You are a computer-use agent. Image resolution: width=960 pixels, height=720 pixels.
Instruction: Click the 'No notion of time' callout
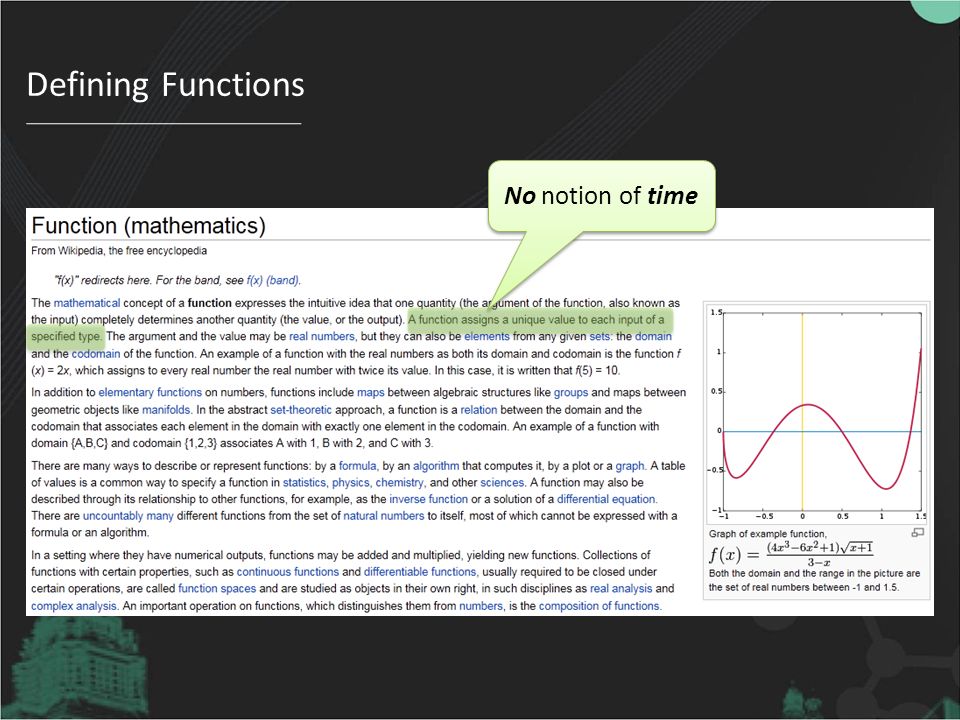coord(601,196)
